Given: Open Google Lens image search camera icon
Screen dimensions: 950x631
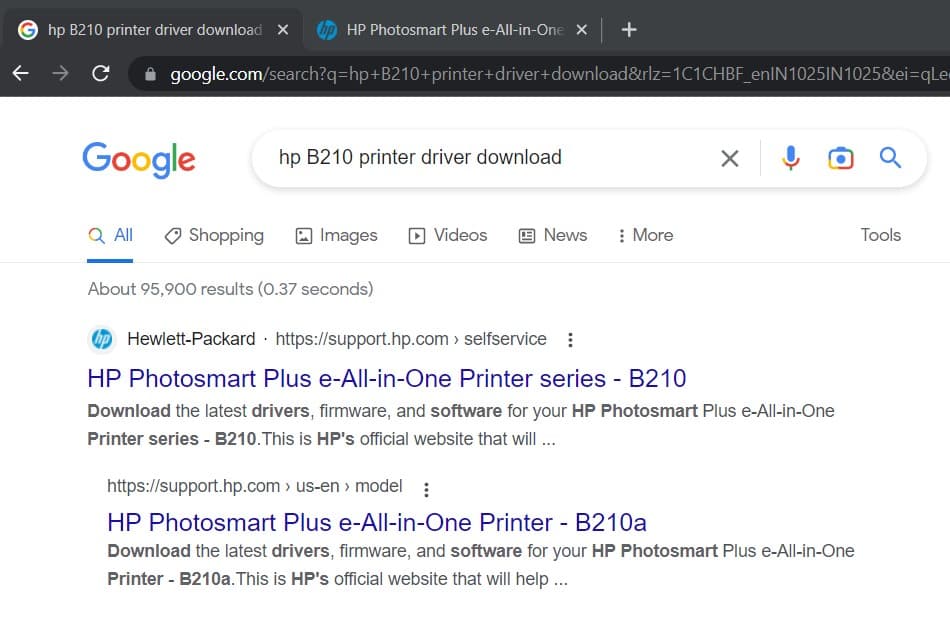Looking at the screenshot, I should 840,158.
